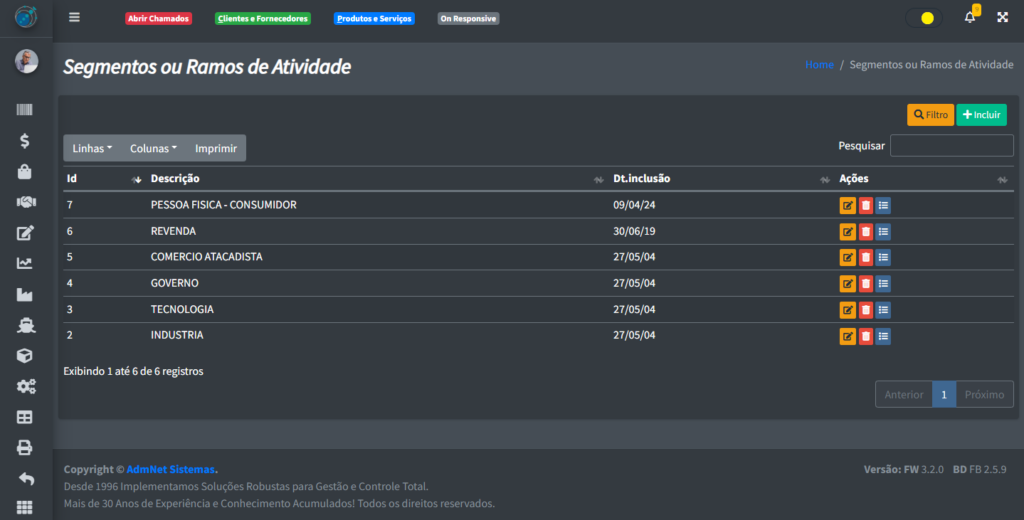Screen dimensions: 1024x520
Task: Follow the Home breadcrumb link
Action: pyautogui.click(x=819, y=65)
